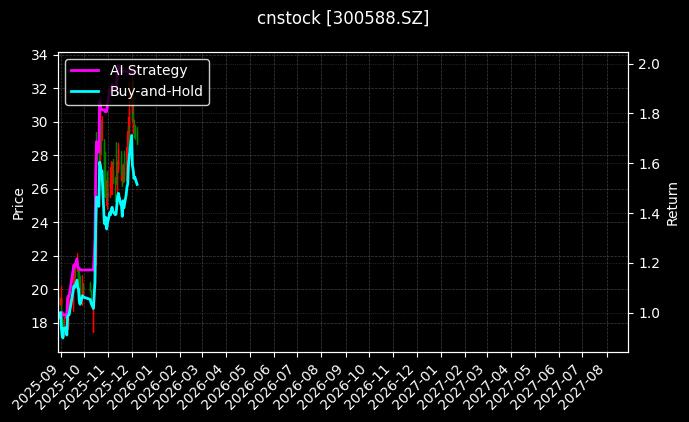689x422 pixels.
Task: Click return tick label 1.8
Action: click(x=649, y=114)
